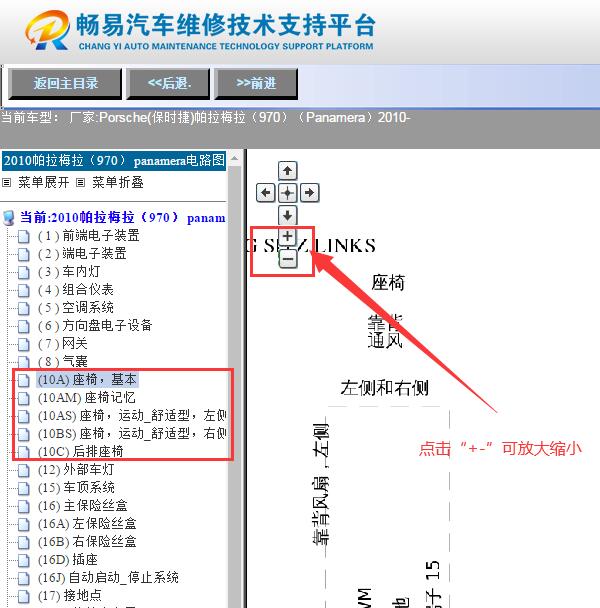600x608 pixels.
Task: Pan diagram left with left arrow
Action: (266, 193)
